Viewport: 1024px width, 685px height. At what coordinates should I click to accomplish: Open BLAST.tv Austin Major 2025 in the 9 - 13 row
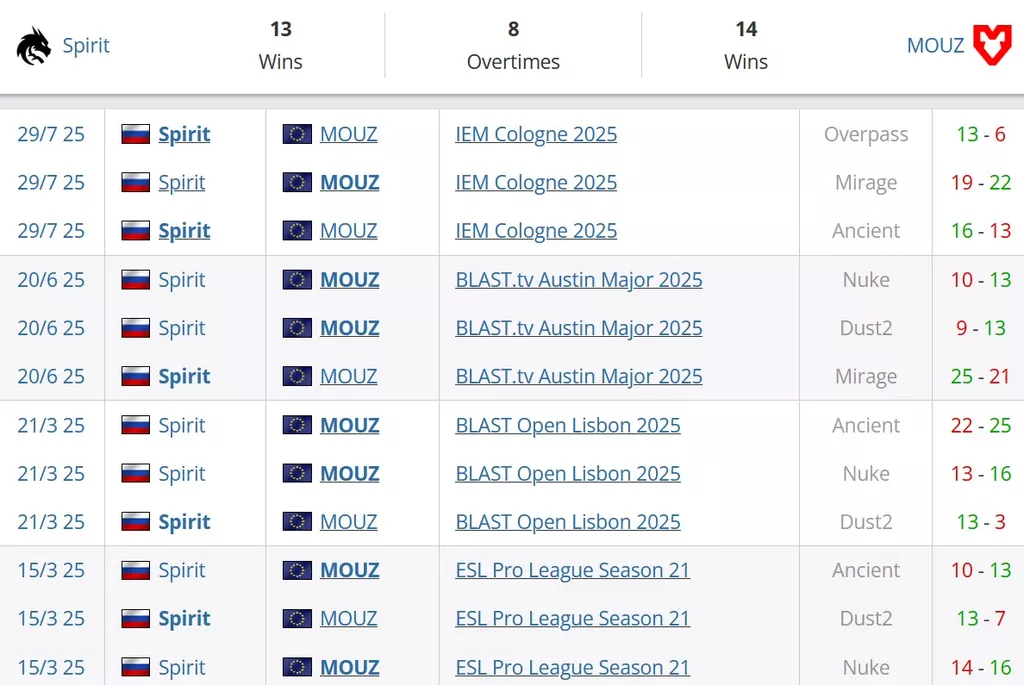click(579, 328)
